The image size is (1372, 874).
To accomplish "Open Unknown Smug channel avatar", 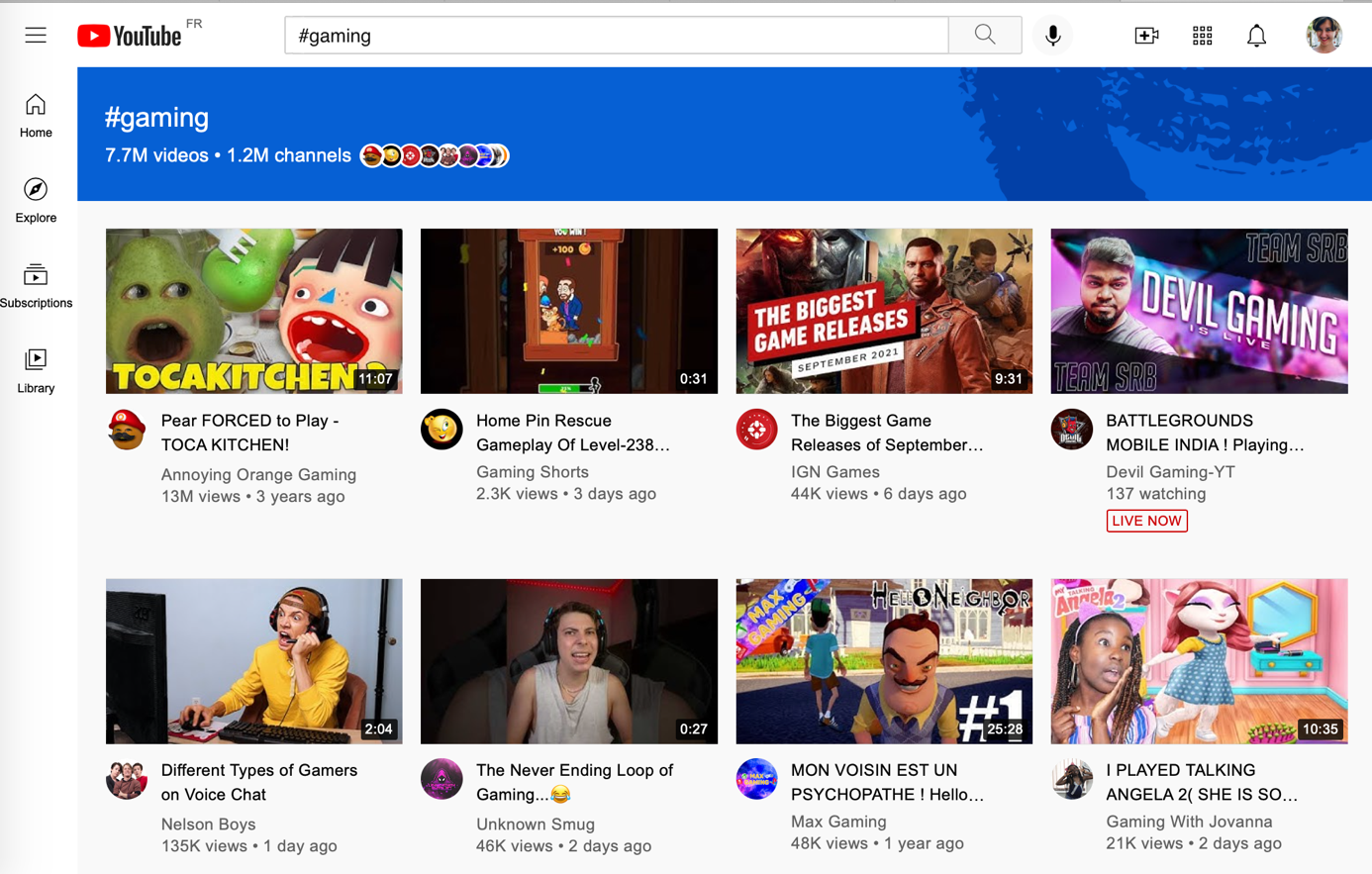I will (441, 780).
